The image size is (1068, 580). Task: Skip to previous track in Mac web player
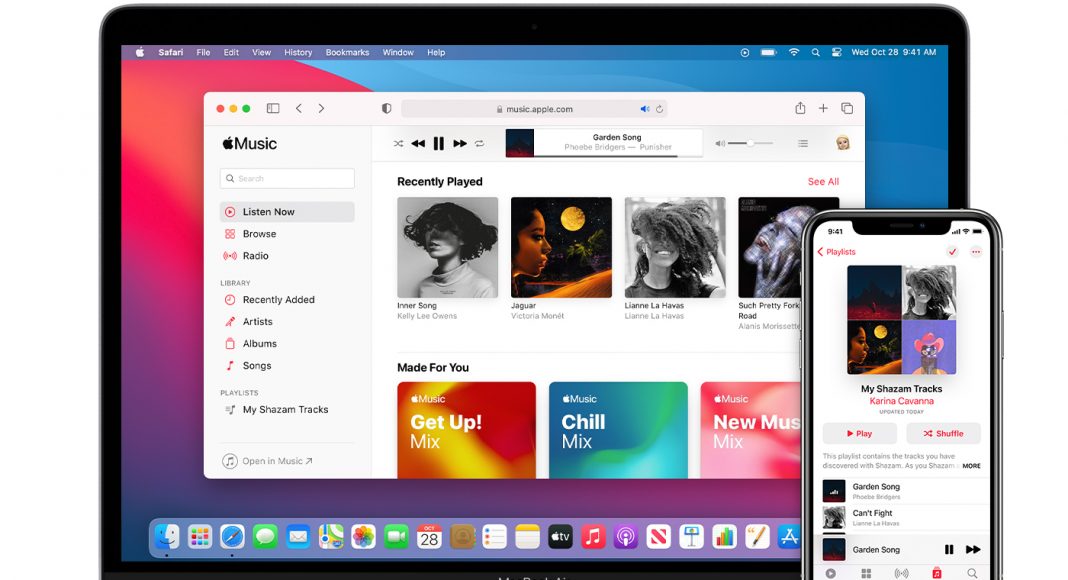[x=418, y=144]
